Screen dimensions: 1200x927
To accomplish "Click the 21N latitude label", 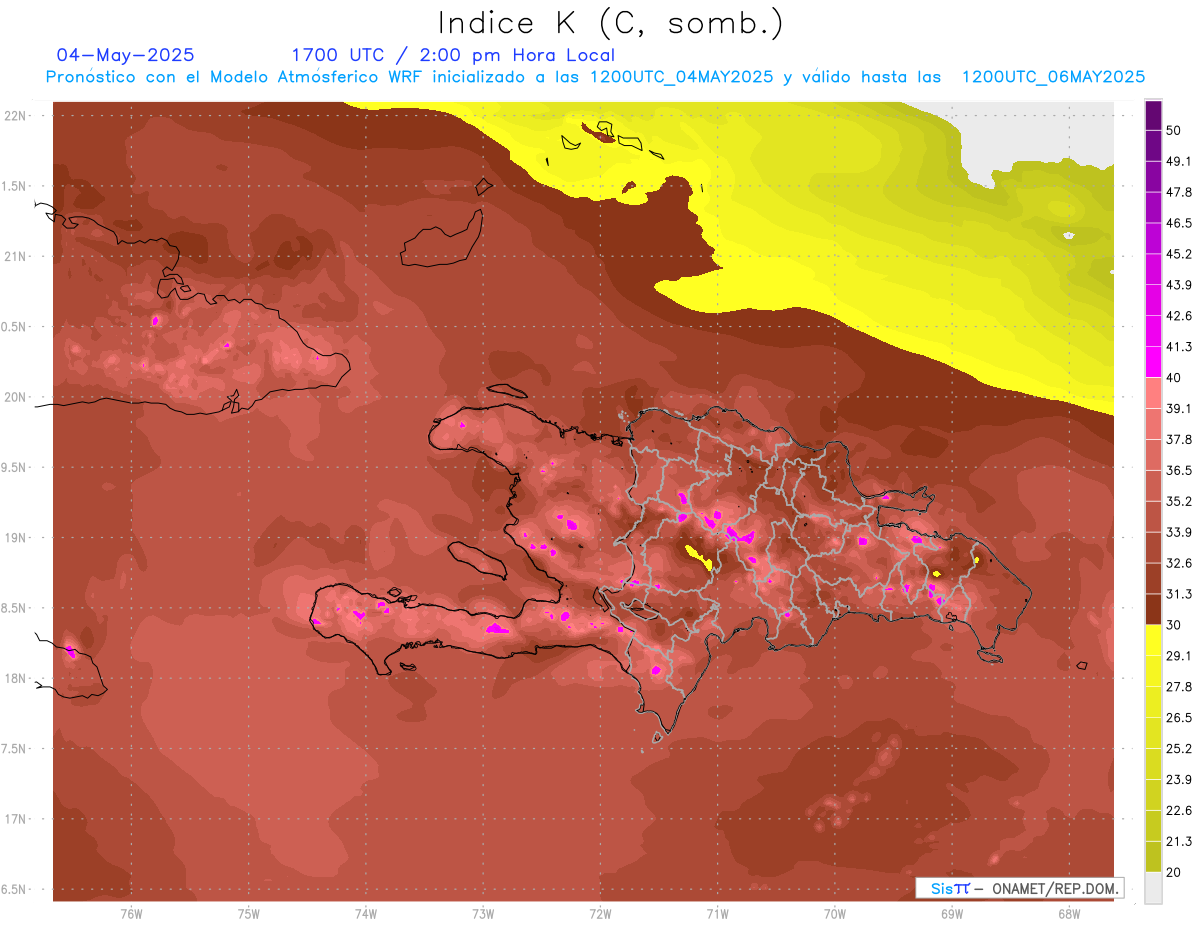I will coord(16,256).
